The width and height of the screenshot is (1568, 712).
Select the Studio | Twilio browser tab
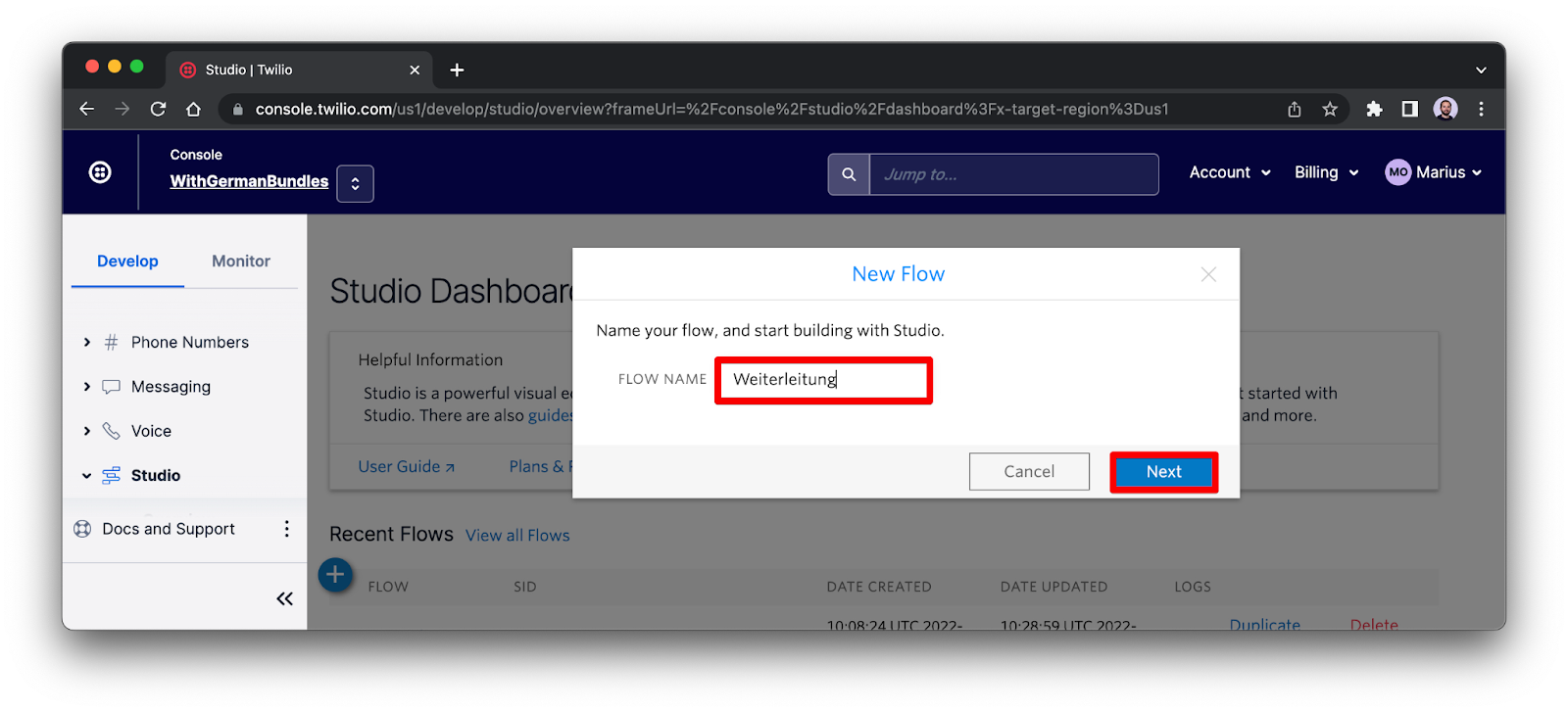[x=299, y=70]
